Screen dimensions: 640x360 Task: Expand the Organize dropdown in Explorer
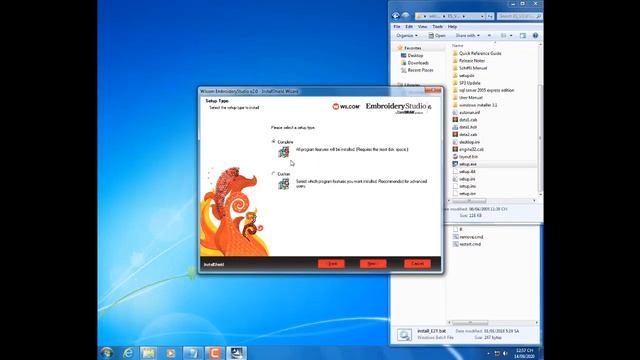407,36
